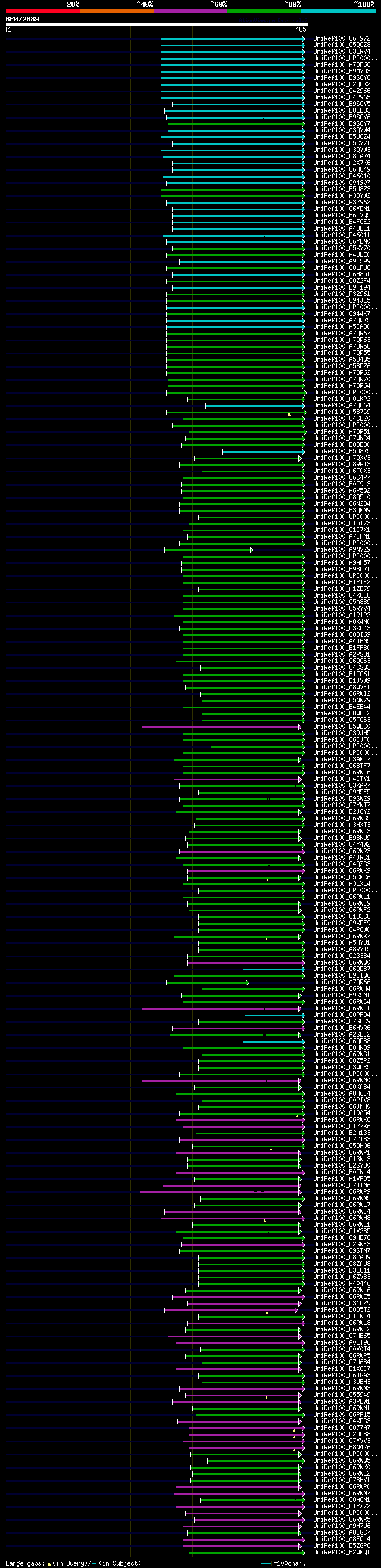This screenshot has height=1568, width=381.
Task: Select the UniRef100_Q8LAZ4 label
Action: tap(342, 157)
